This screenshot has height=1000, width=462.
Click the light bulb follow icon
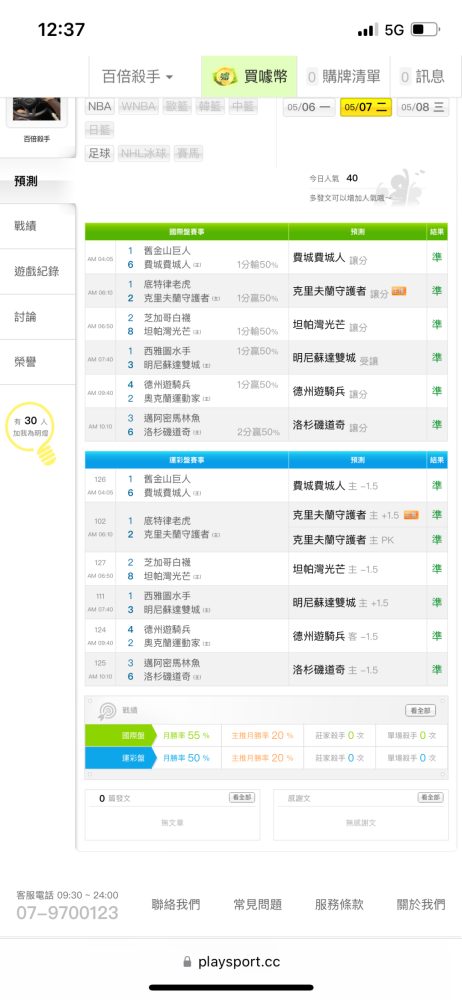tap(45, 452)
